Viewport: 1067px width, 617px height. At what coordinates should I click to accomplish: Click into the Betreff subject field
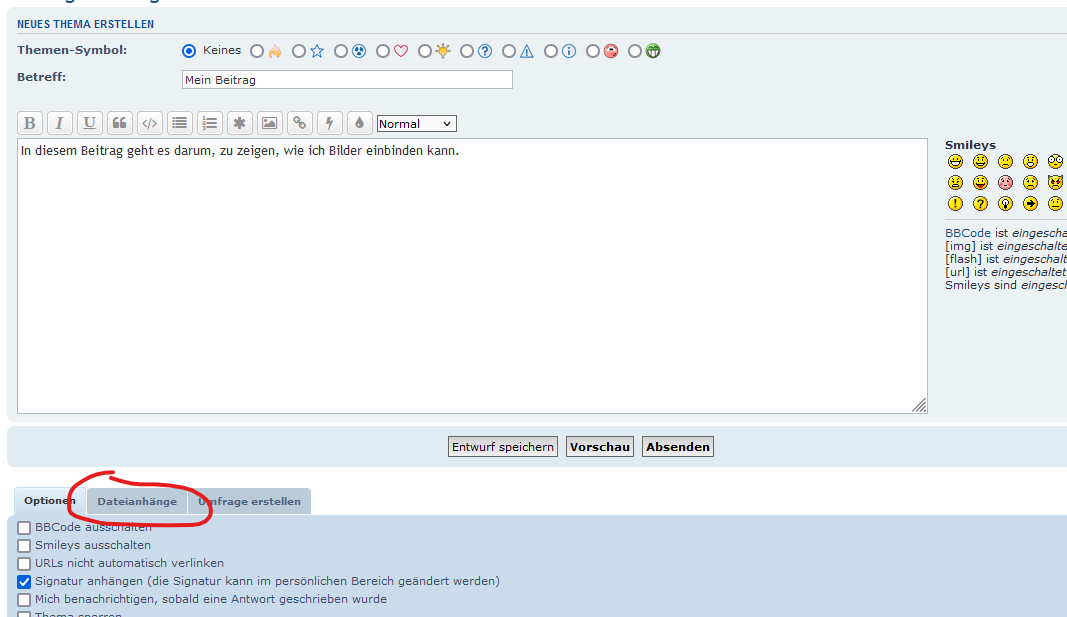[x=347, y=80]
